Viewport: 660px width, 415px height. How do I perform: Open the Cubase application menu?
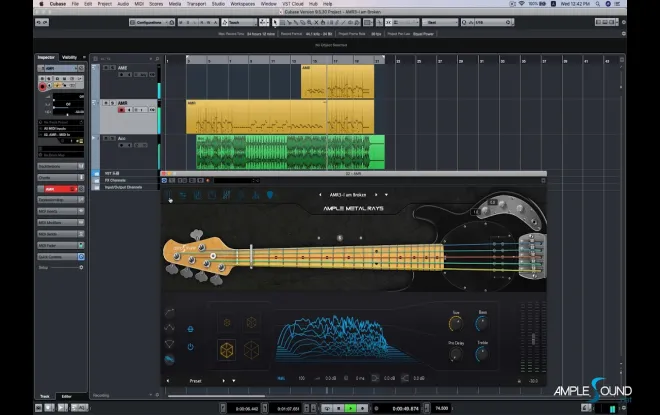tap(58, 4)
